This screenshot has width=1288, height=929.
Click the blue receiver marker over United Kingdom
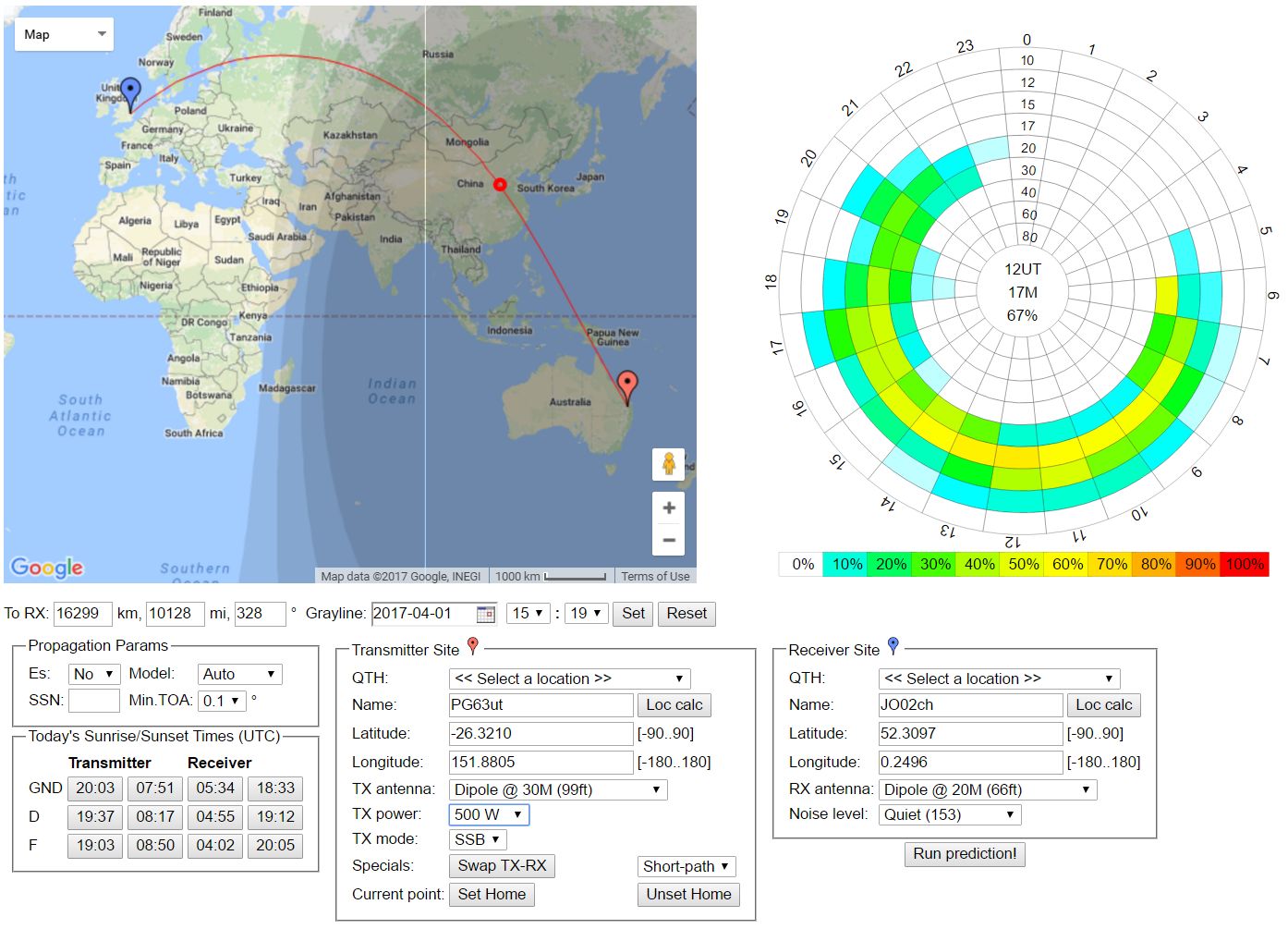coord(131,92)
